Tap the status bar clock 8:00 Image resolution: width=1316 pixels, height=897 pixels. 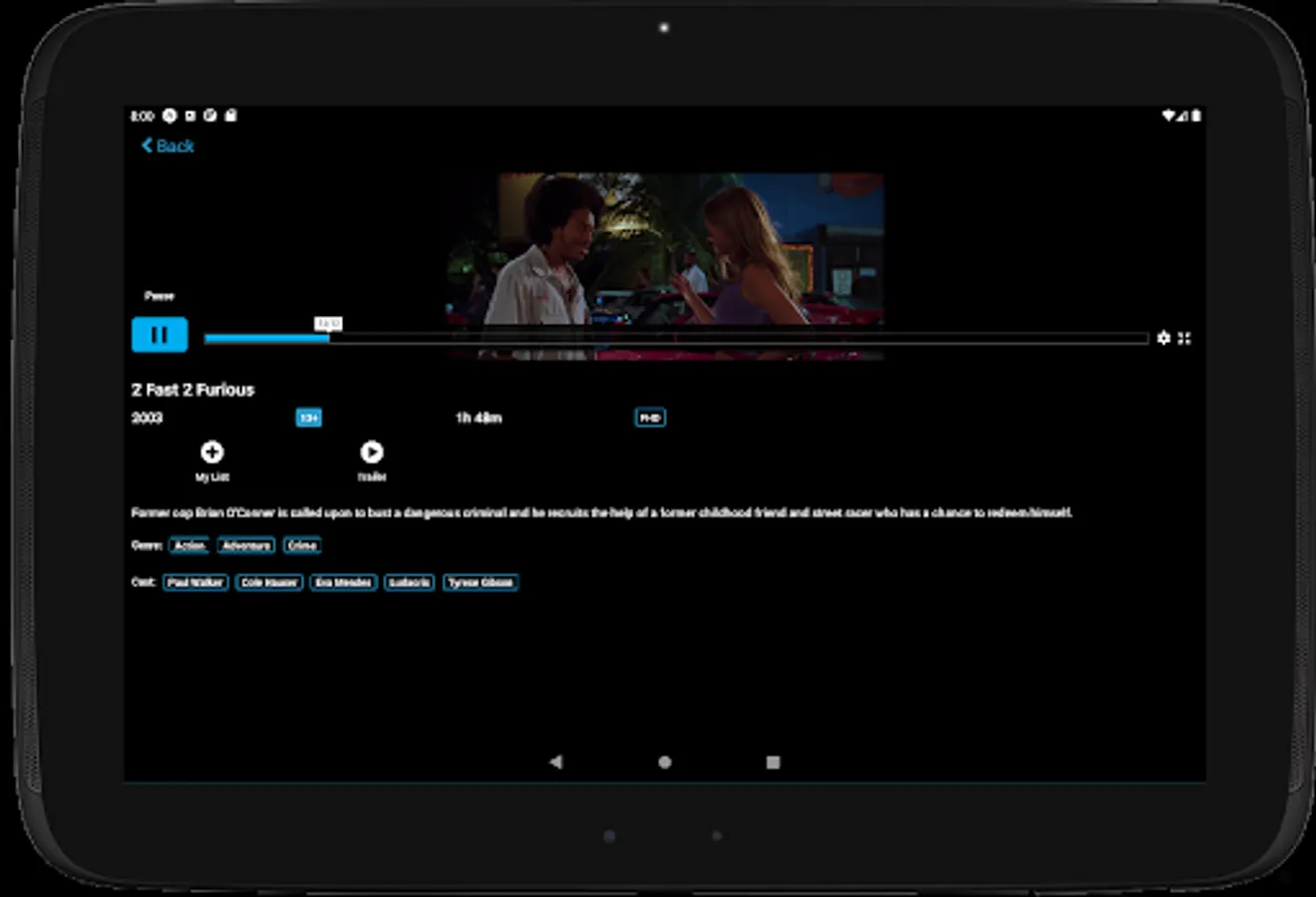tap(143, 116)
